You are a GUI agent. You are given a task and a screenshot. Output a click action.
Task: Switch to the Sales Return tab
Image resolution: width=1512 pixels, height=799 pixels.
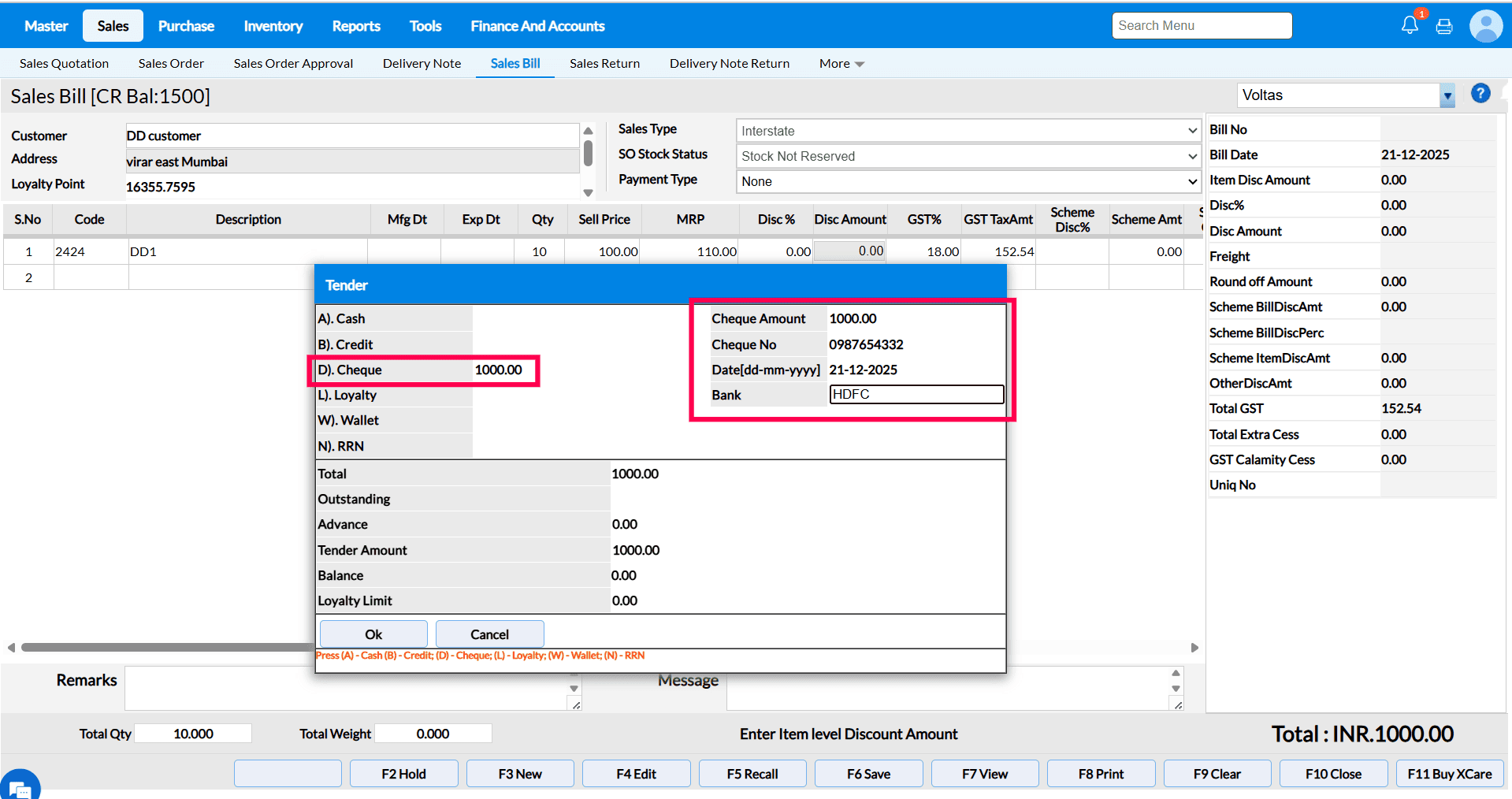pyautogui.click(x=604, y=64)
